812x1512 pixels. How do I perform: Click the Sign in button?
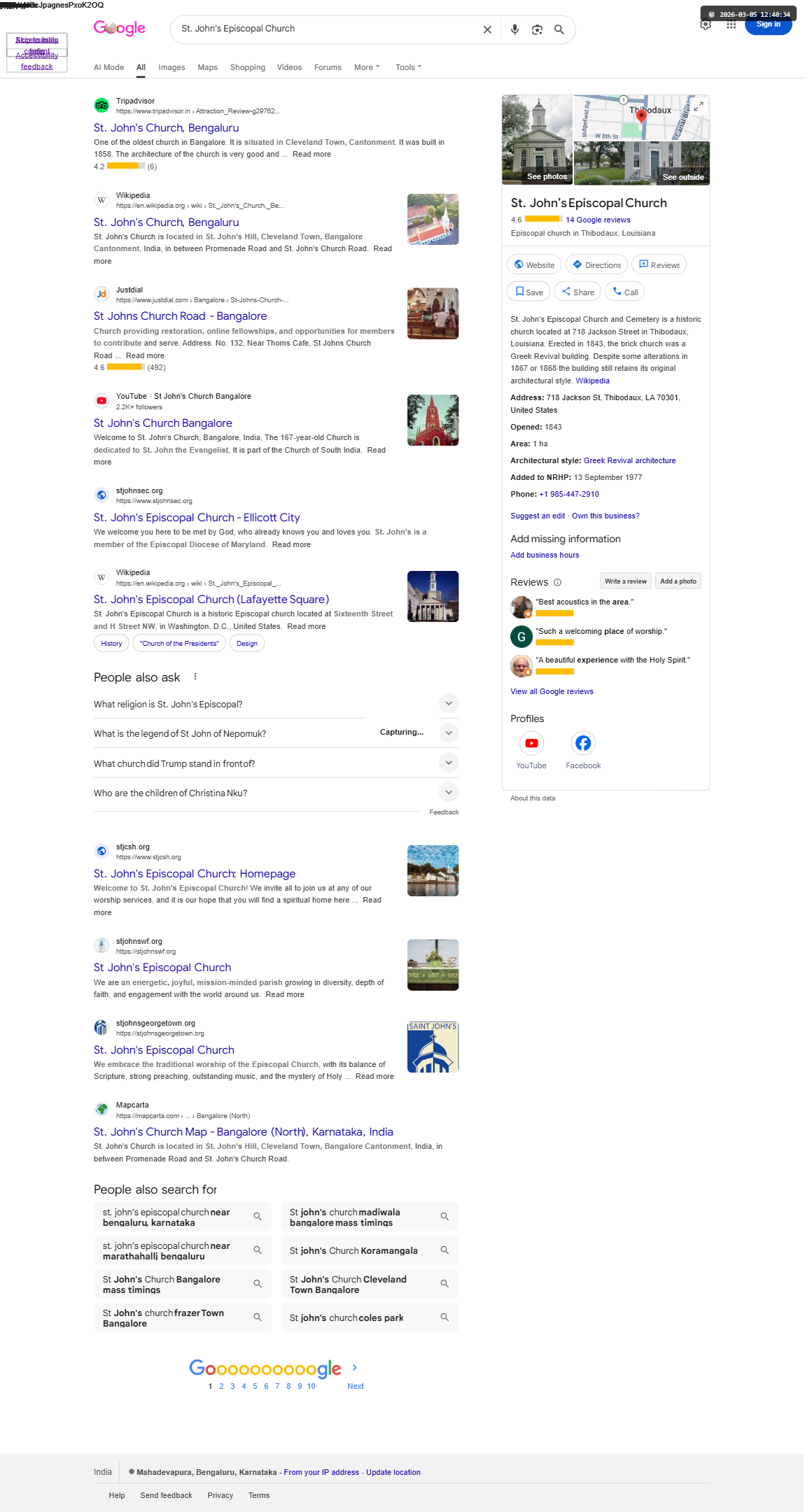pos(768,24)
